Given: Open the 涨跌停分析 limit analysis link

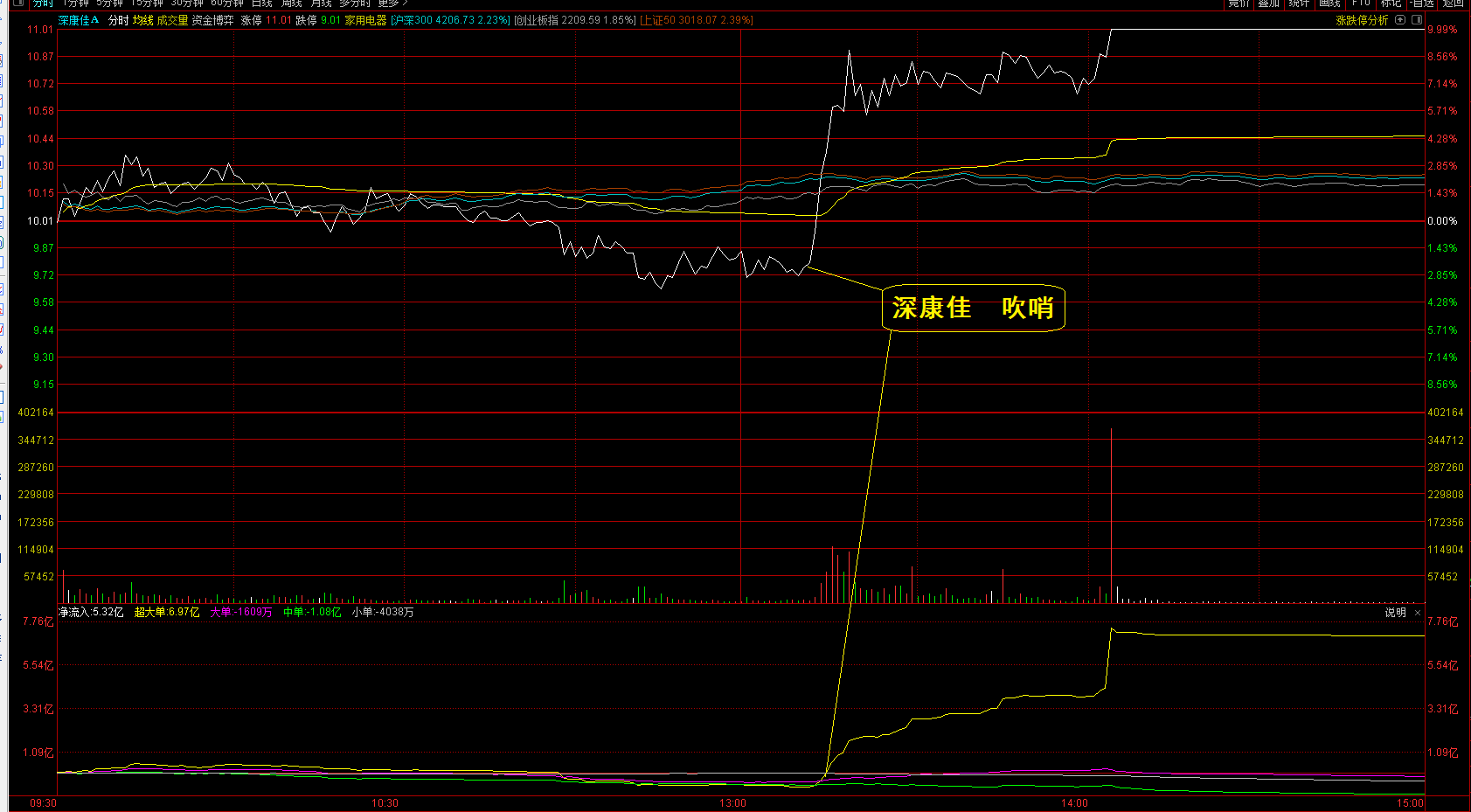Looking at the screenshot, I should click(x=1362, y=20).
